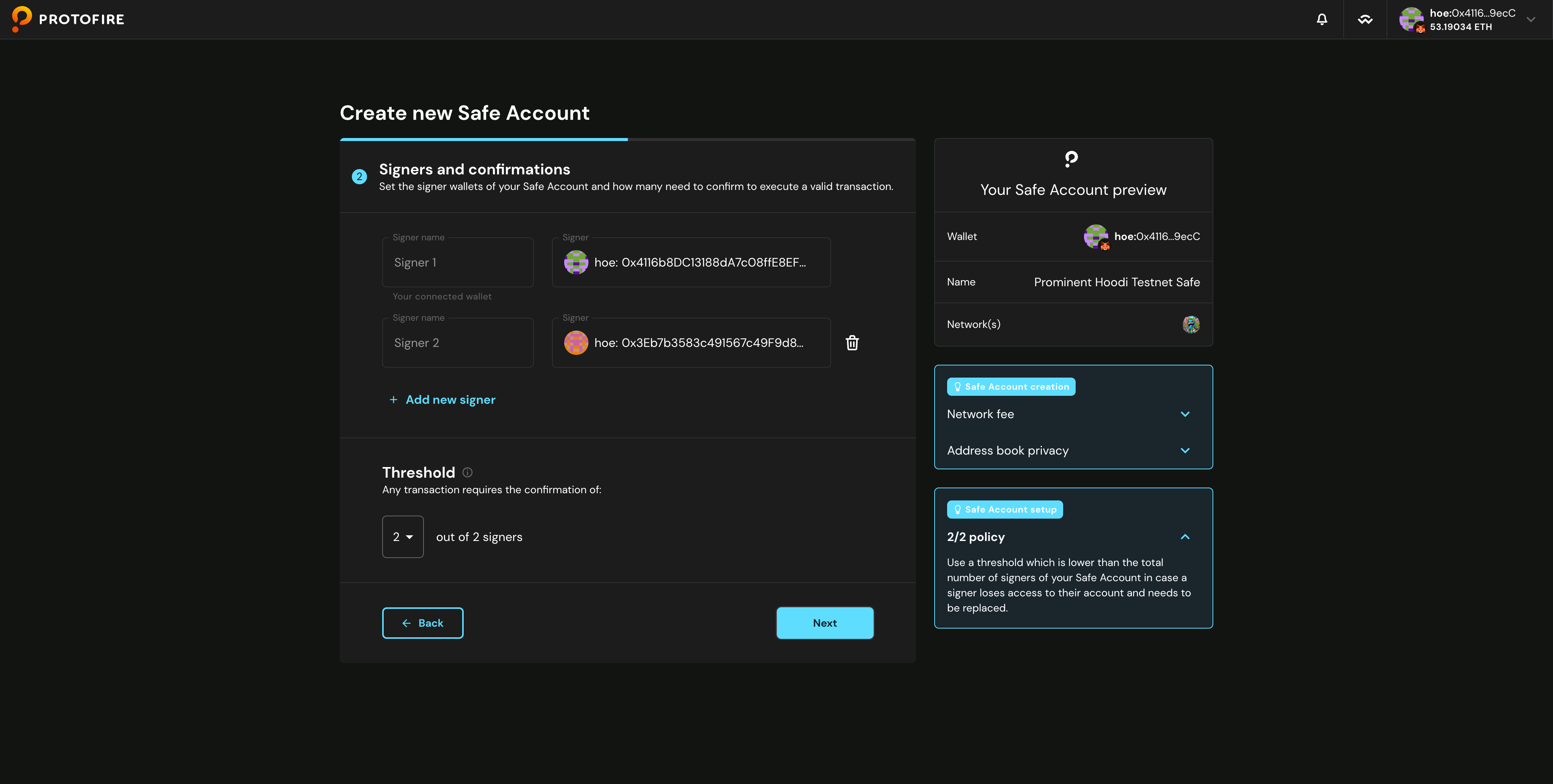Delete Signer 2 using the trash icon
1553x784 pixels.
pyautogui.click(x=852, y=342)
